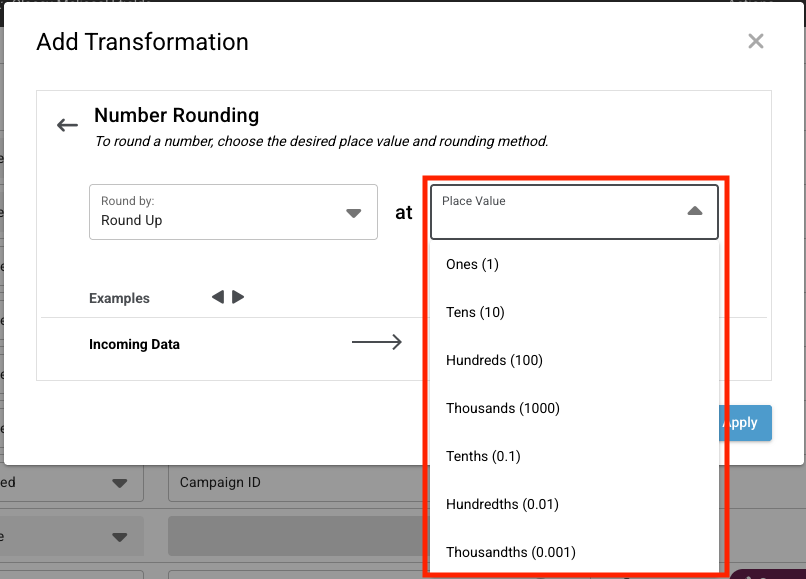Open the Campaign ID field behind dialog
The width and height of the screenshot is (806, 579).
[x=296, y=483]
